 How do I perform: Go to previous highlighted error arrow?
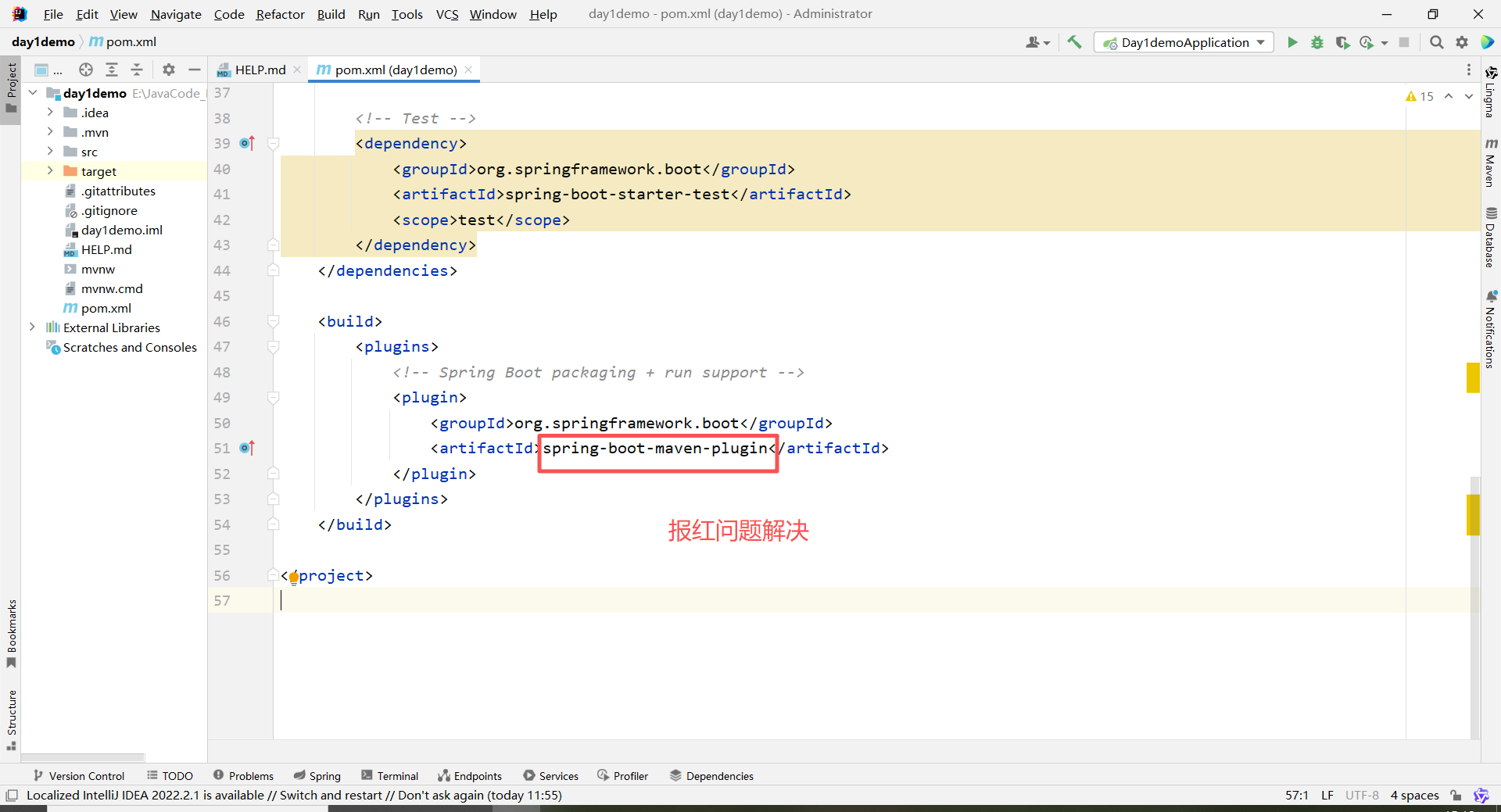tap(1449, 96)
